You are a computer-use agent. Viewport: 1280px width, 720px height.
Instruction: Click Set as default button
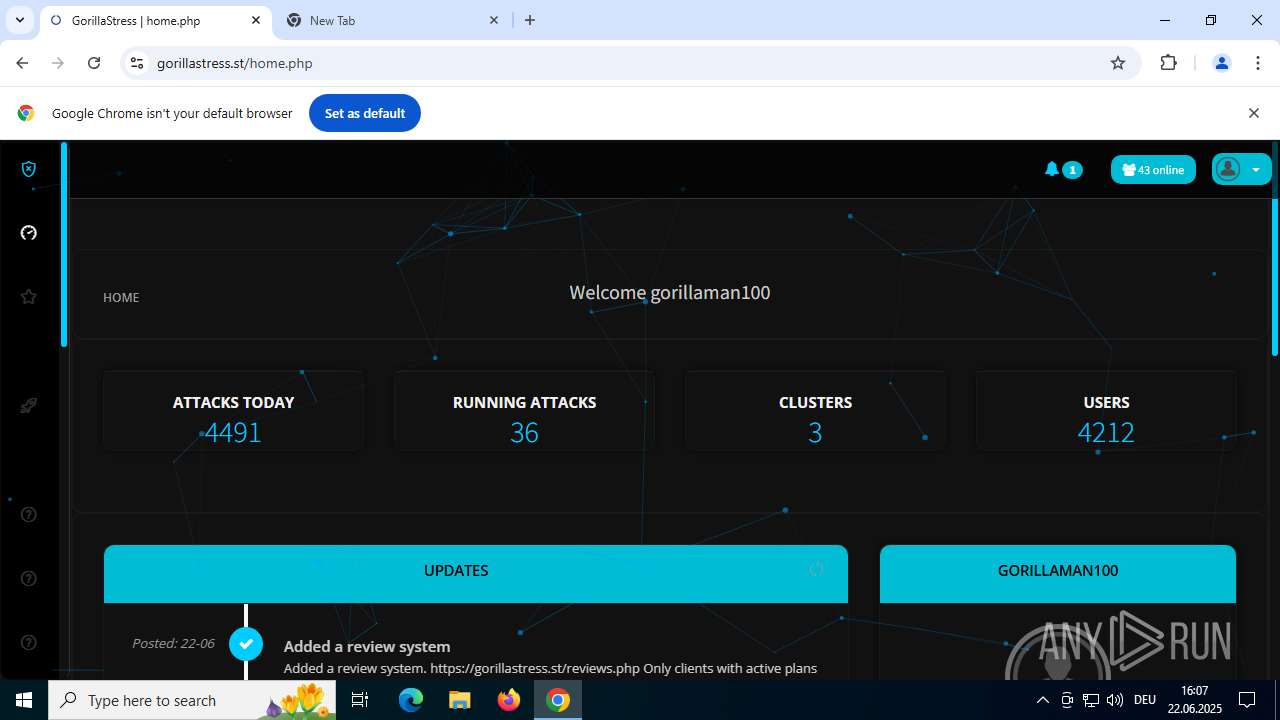(x=365, y=113)
